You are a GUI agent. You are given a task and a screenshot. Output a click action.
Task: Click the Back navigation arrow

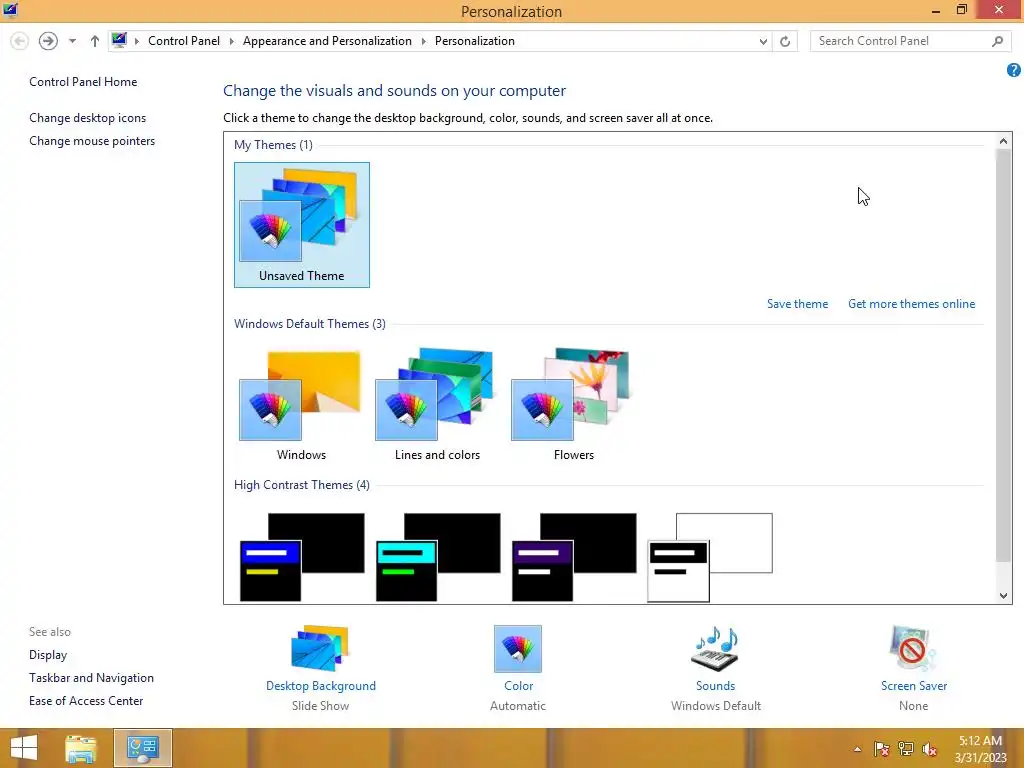click(x=20, y=41)
